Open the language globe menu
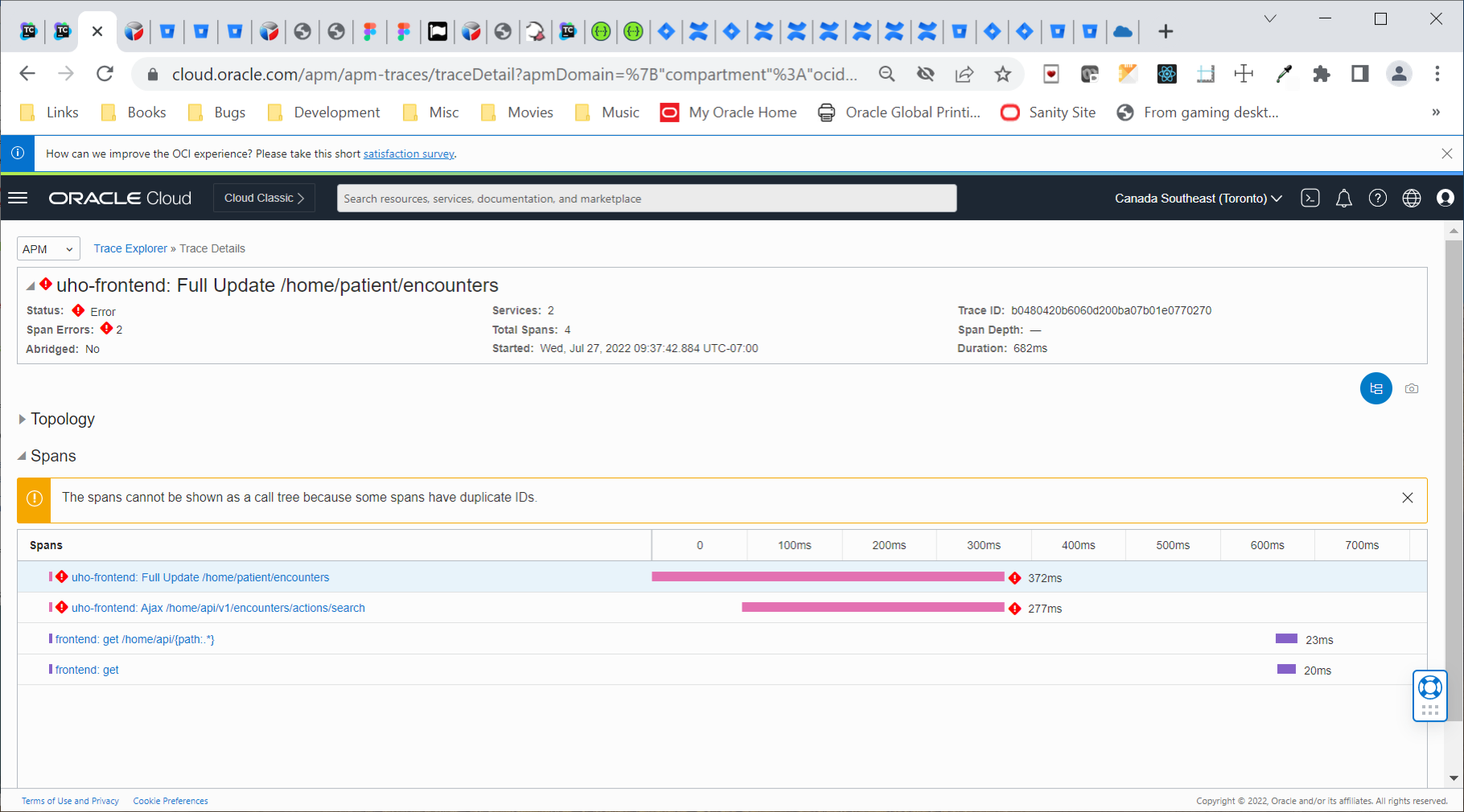Screen dimensions: 1464x812 (x=1412, y=198)
